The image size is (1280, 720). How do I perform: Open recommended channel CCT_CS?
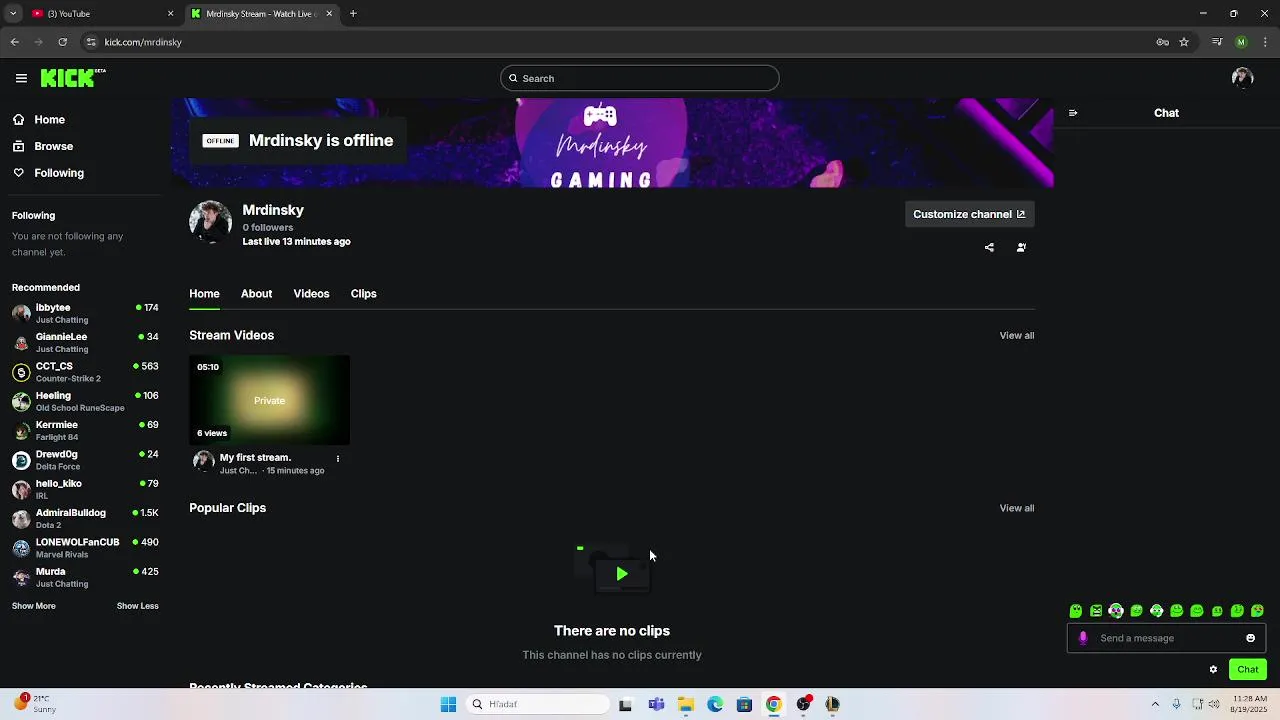85,372
